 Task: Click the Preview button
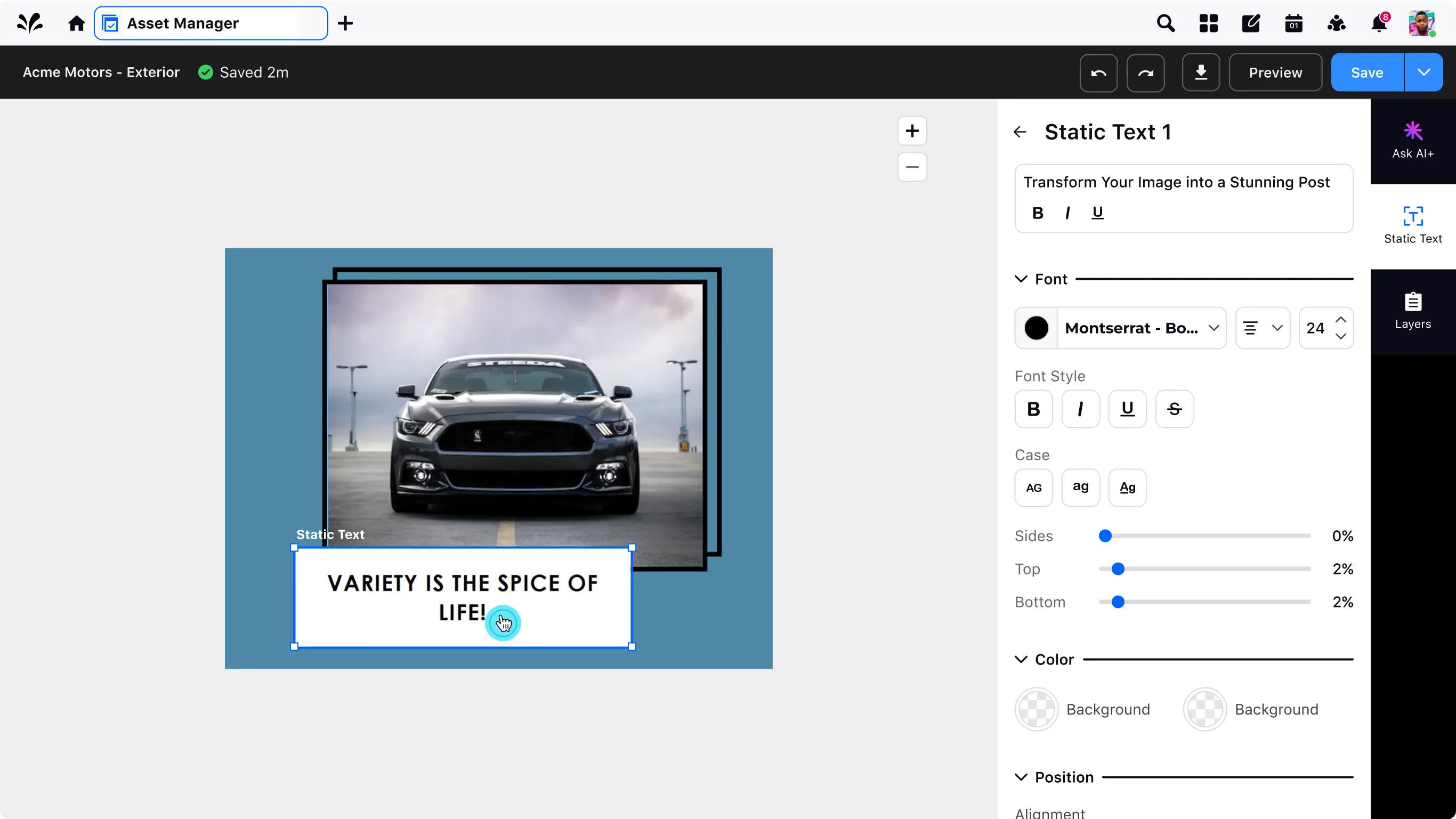coord(1275,73)
